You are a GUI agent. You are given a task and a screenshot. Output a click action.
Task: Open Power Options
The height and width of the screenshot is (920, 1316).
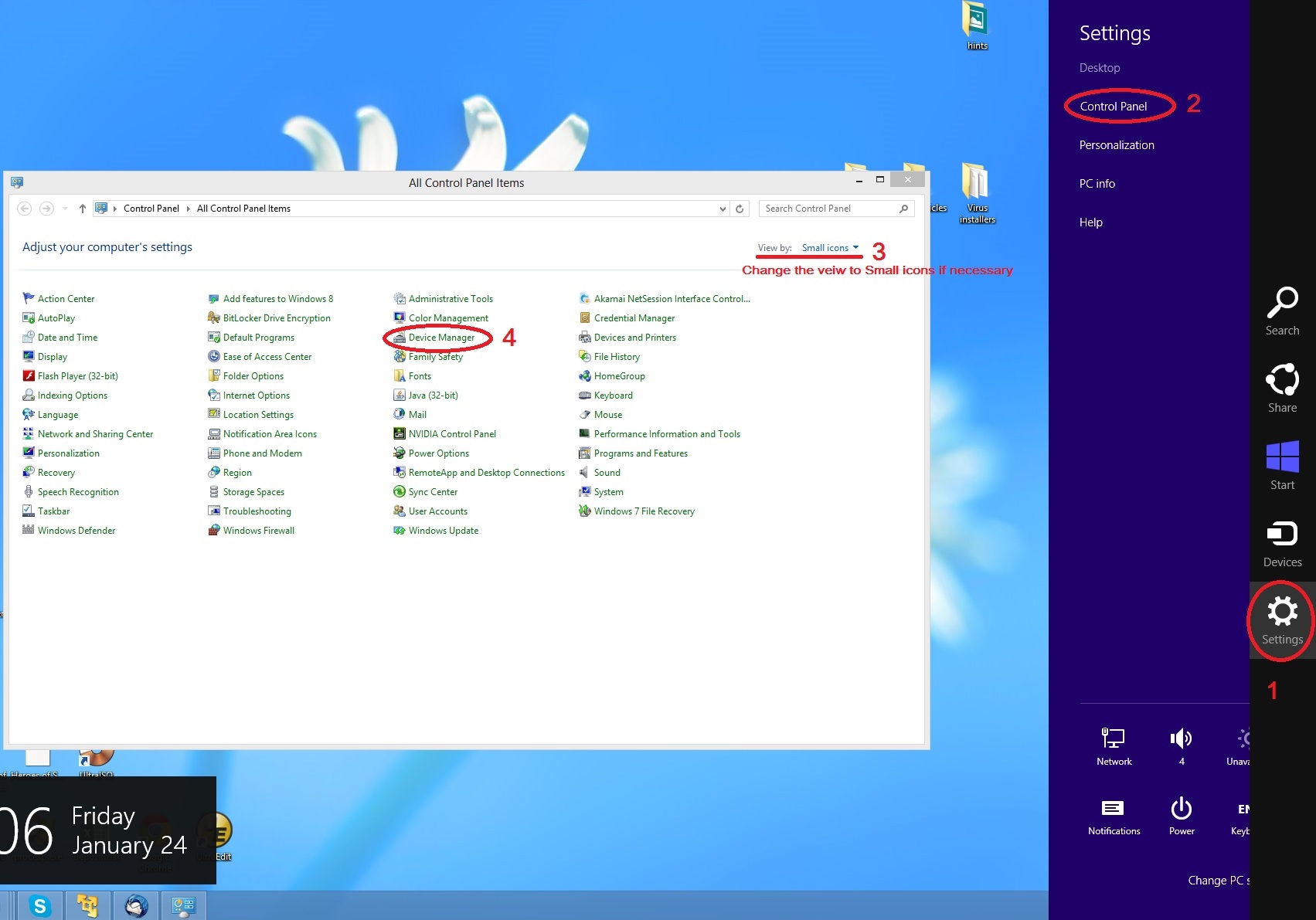click(438, 453)
